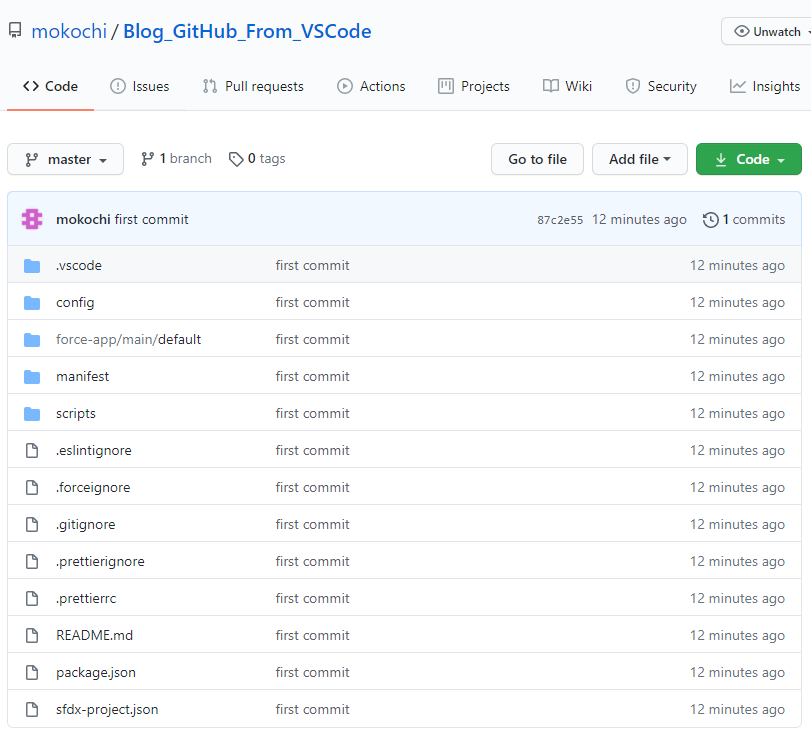Click the config folder icon
Image resolution: width=811 pixels, height=736 pixels.
click(x=32, y=303)
